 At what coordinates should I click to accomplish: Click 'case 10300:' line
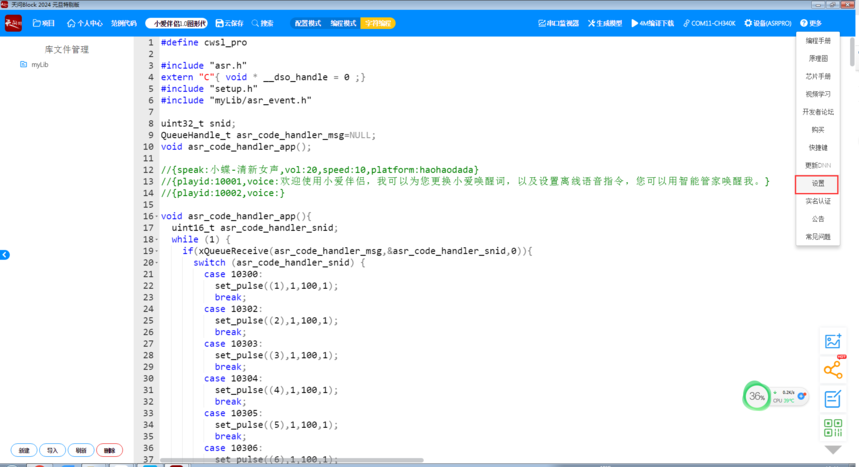click(233, 275)
